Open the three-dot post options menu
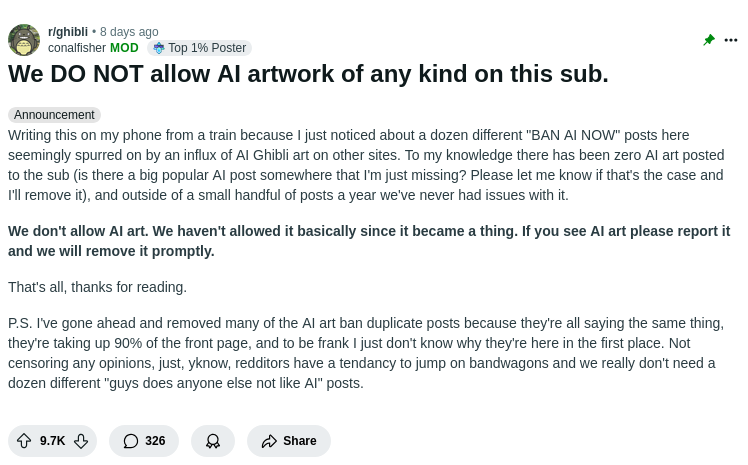 click(730, 40)
